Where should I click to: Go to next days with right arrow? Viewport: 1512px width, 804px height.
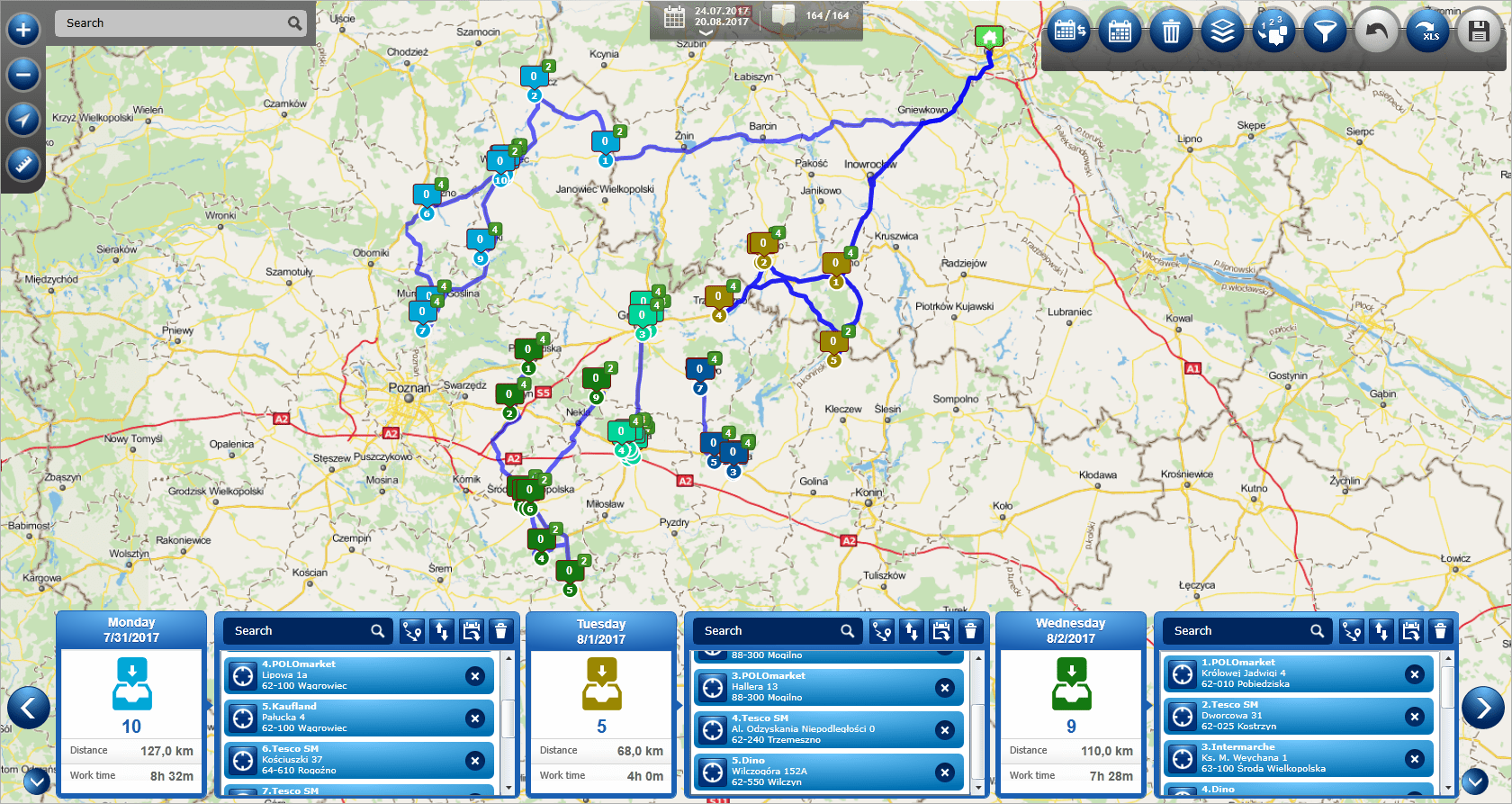1482,708
